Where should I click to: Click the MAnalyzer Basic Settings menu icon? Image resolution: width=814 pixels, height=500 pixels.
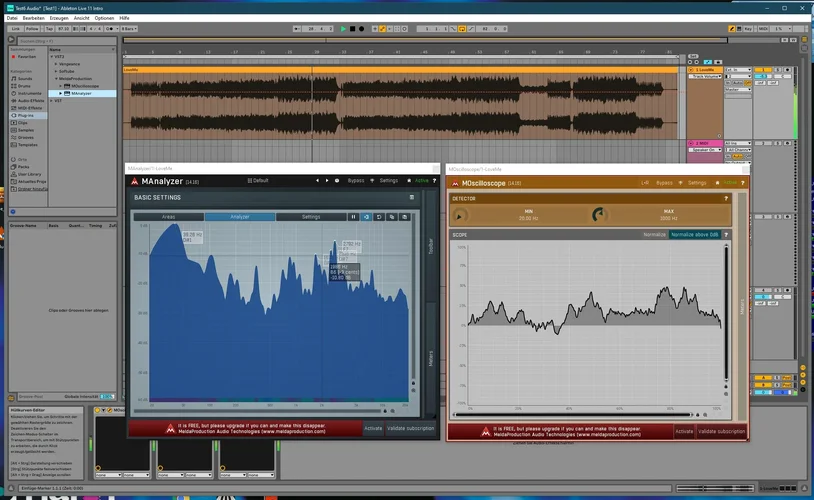pyautogui.click(x=412, y=197)
